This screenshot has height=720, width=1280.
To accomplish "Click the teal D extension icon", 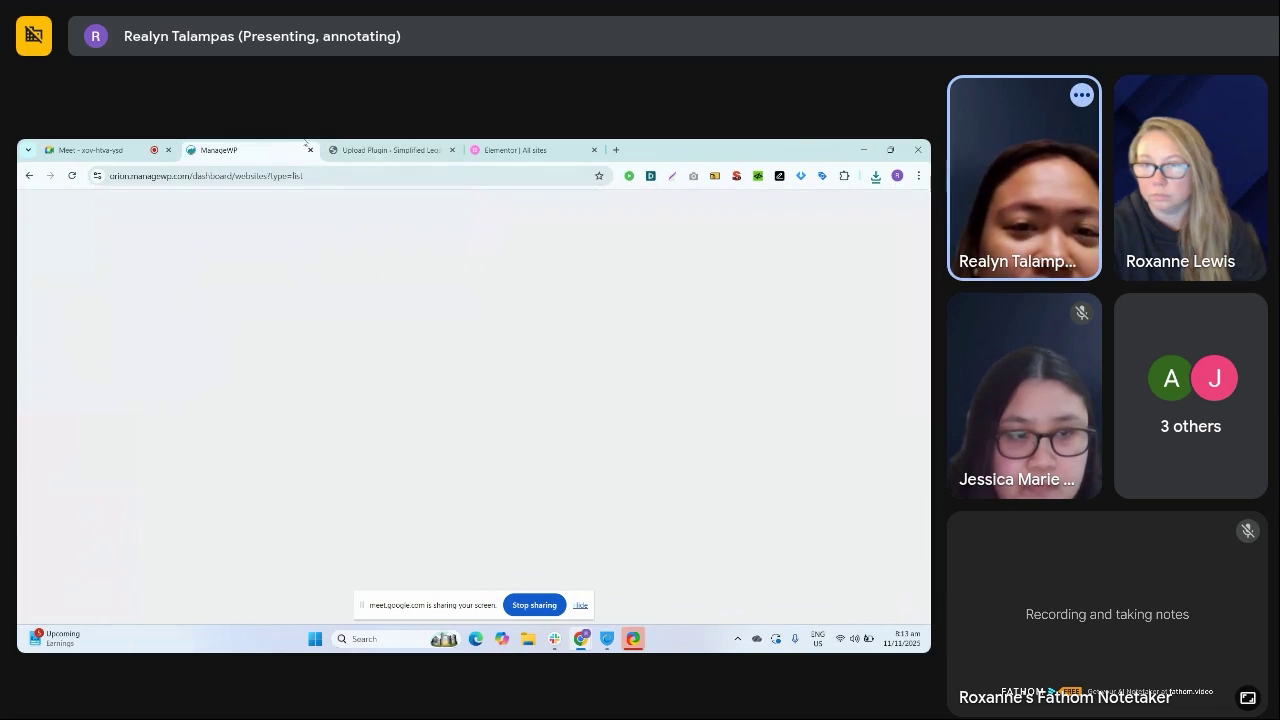I will point(651,176).
